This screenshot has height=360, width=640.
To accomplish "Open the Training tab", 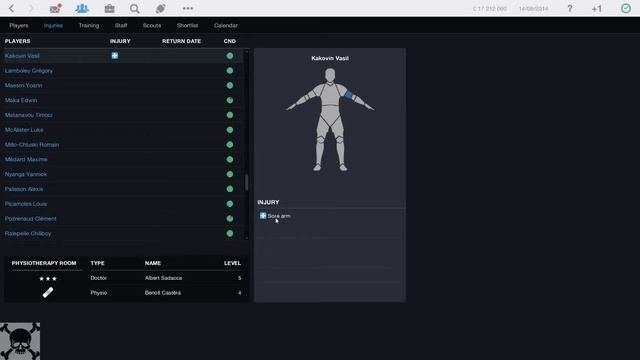I will click(x=89, y=25).
